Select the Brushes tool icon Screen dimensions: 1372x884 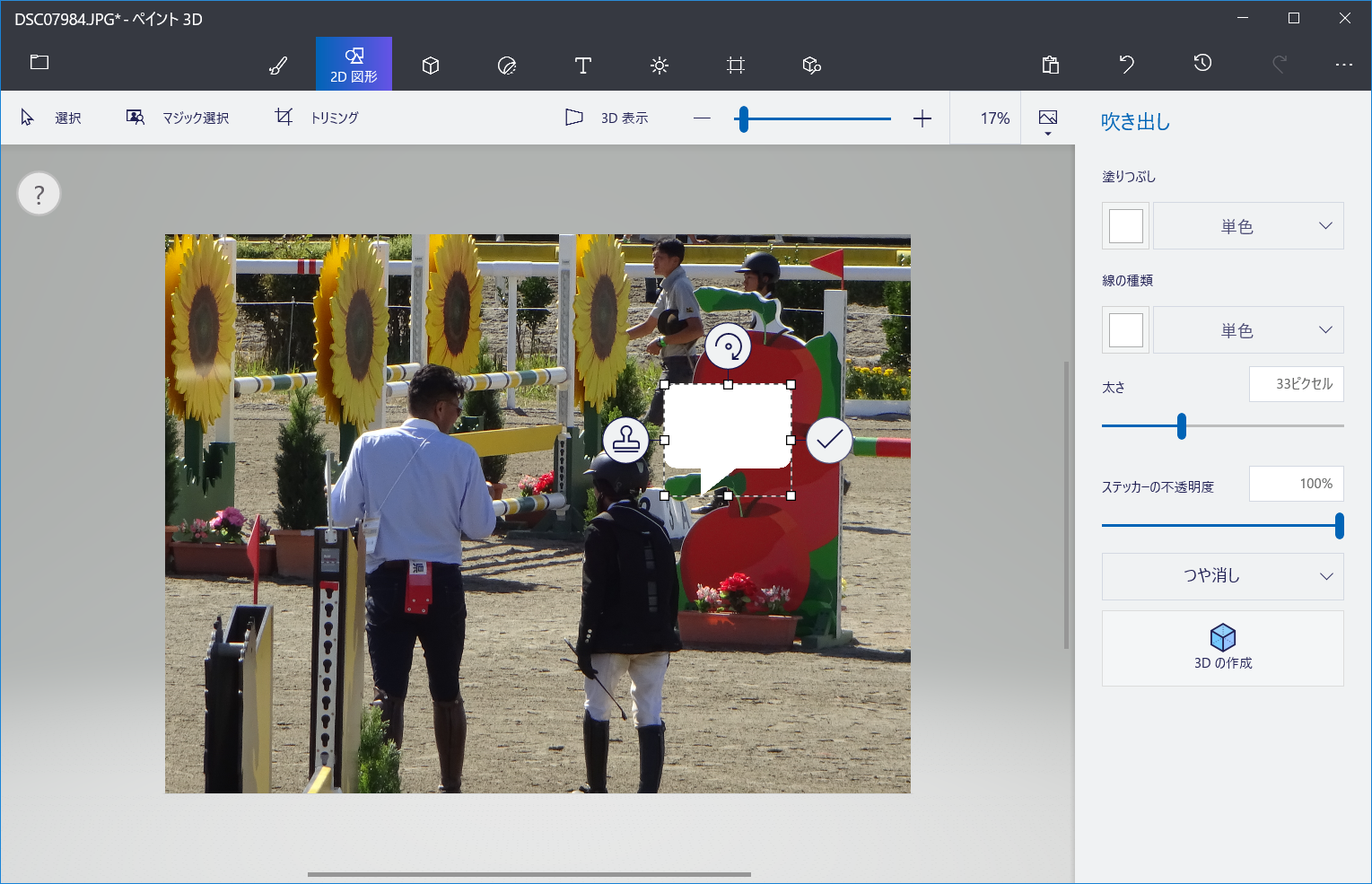pyautogui.click(x=278, y=66)
